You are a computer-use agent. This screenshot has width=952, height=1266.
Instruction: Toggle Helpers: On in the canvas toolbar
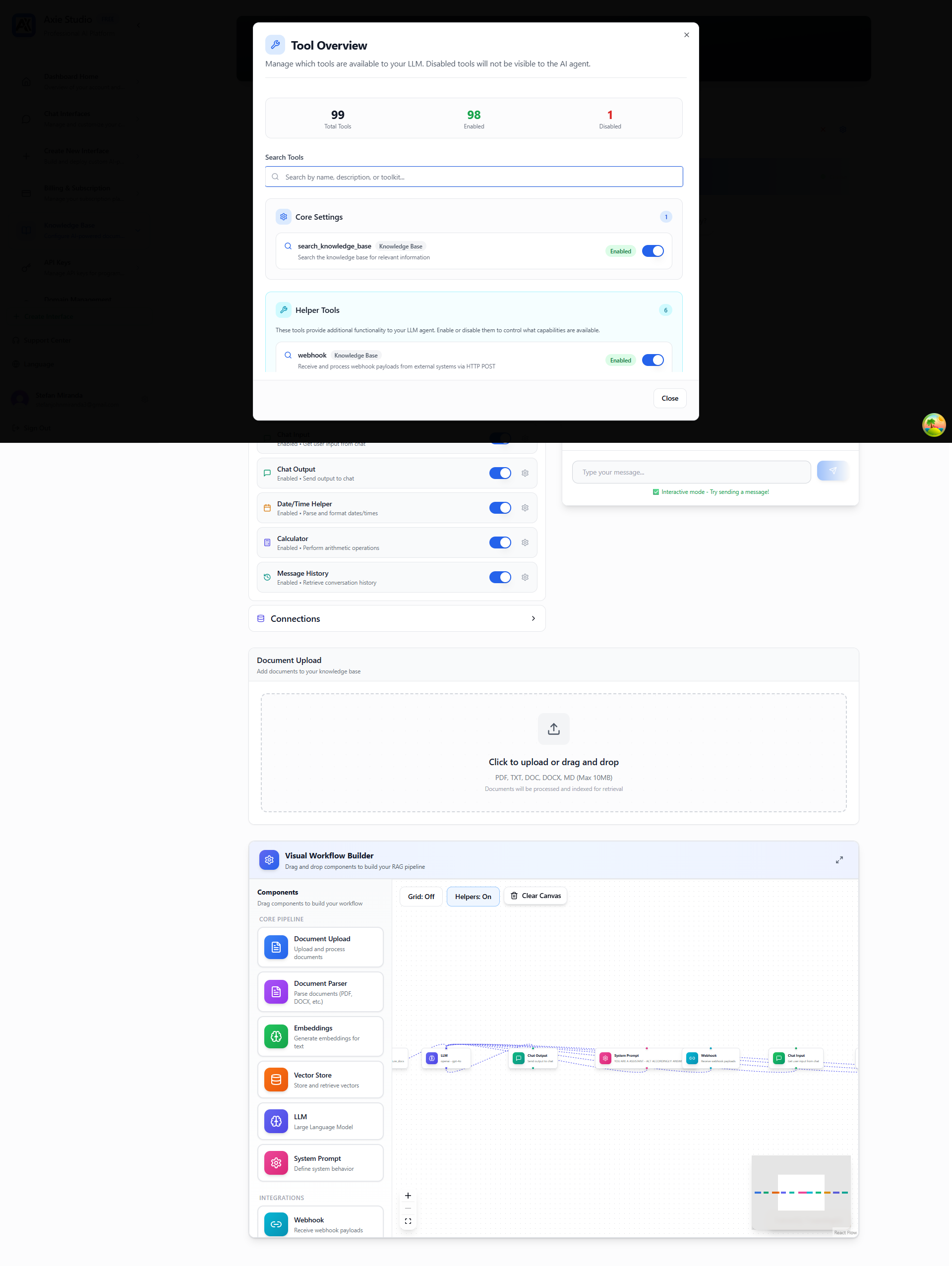point(473,896)
